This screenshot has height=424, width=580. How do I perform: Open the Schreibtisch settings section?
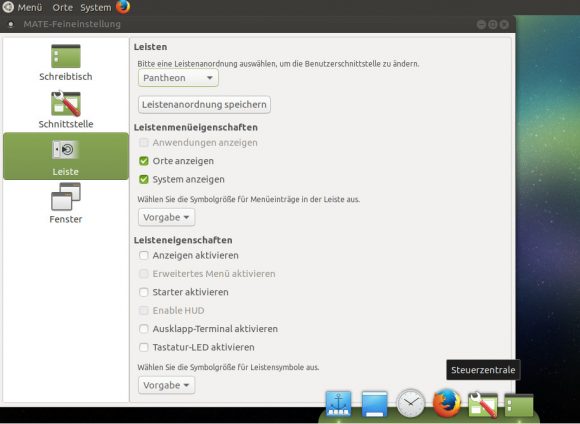(x=65, y=63)
